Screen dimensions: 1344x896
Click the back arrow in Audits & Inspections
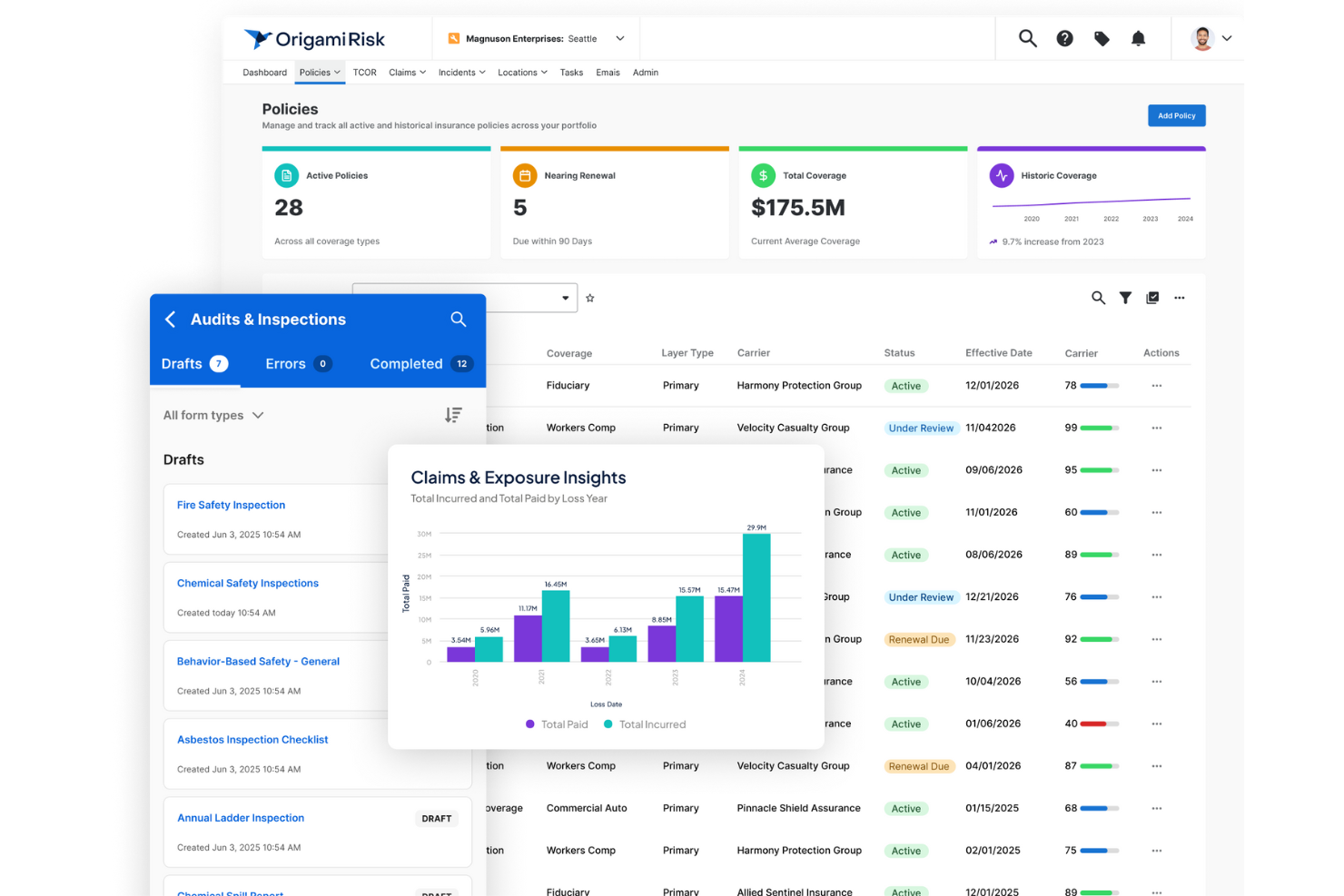tap(171, 320)
